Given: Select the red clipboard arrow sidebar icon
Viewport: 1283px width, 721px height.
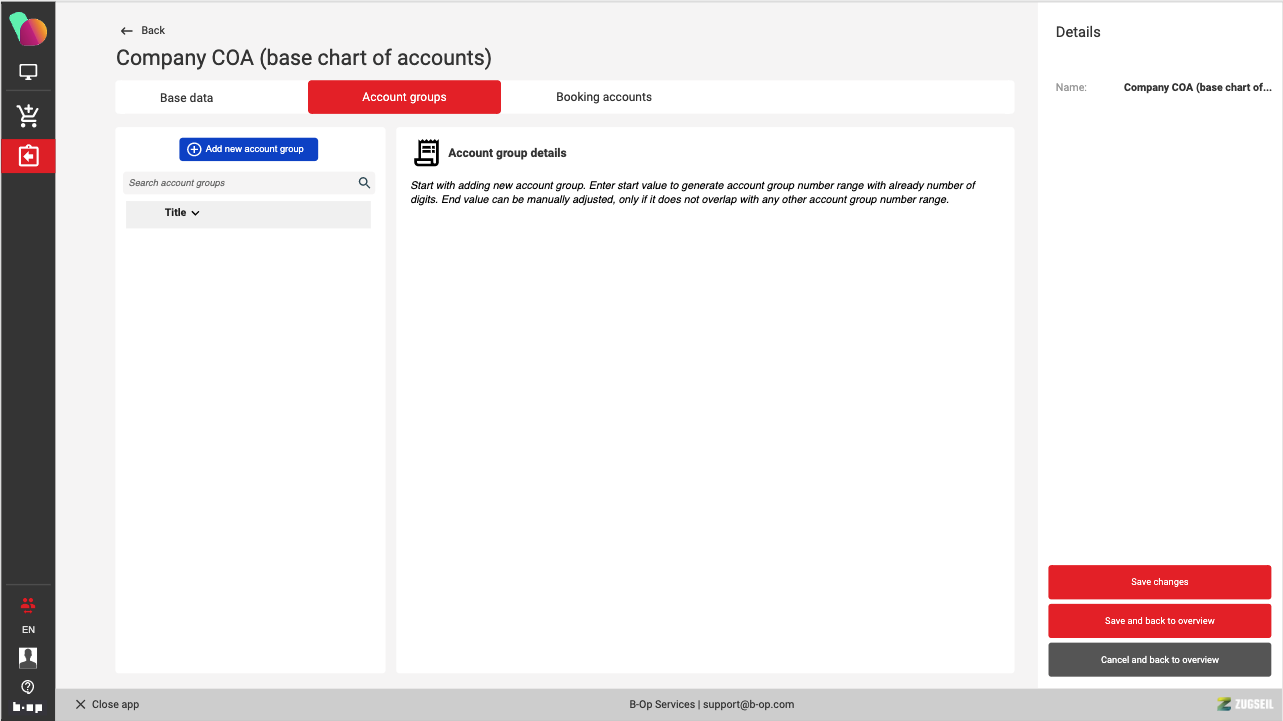Looking at the screenshot, I should point(28,156).
